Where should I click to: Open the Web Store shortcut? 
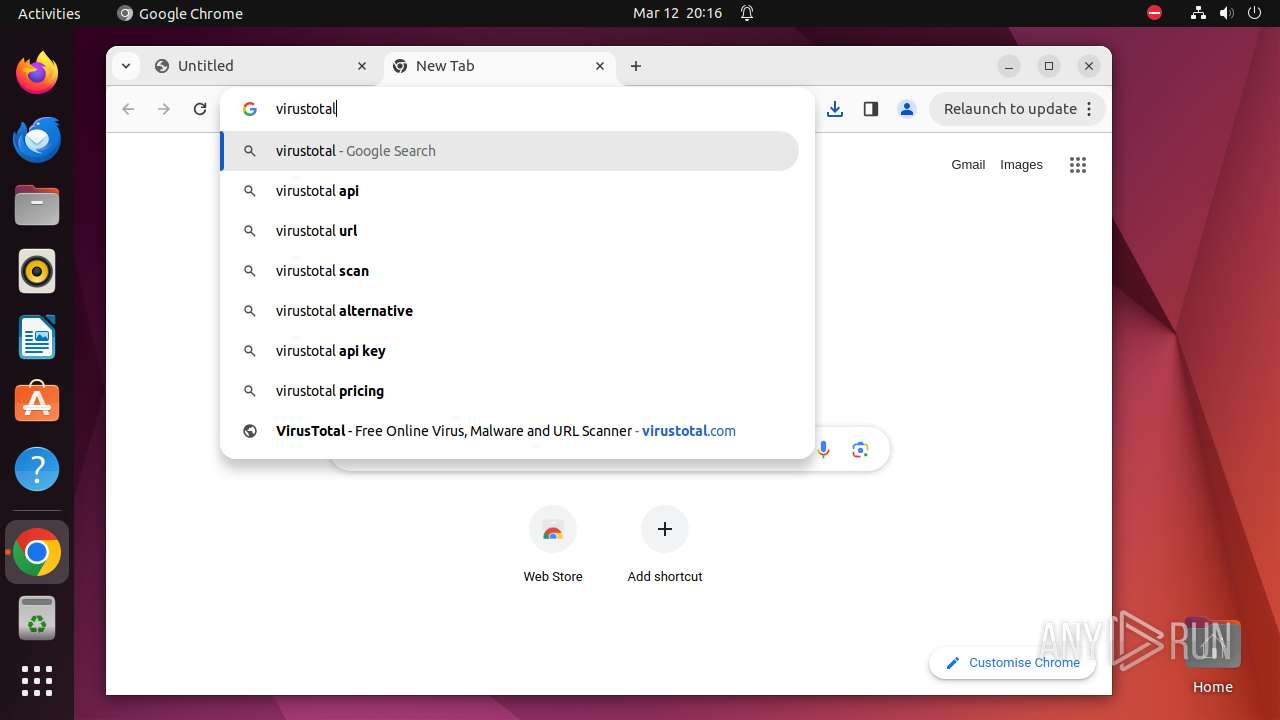tap(553, 546)
